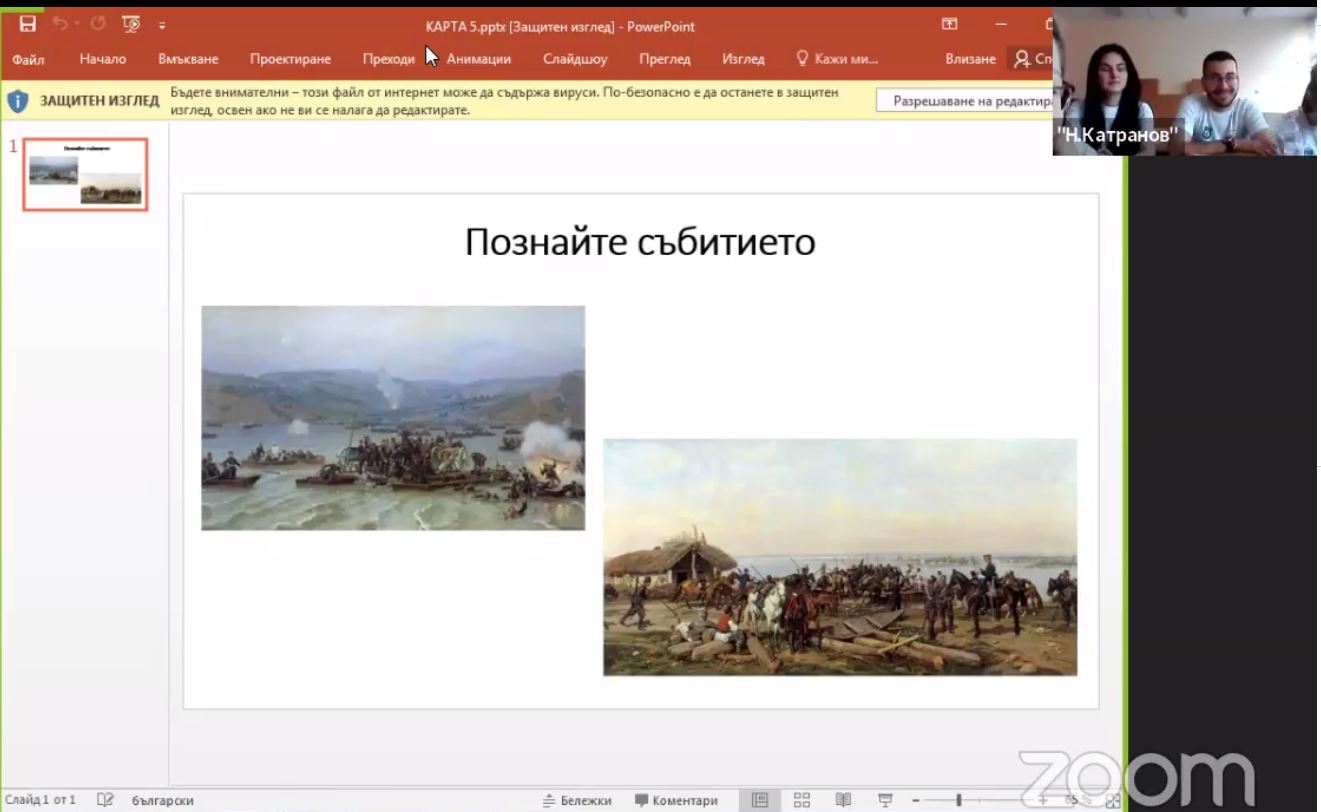Click the zoom slider handle
The image size is (1321, 812).
pos(959,800)
